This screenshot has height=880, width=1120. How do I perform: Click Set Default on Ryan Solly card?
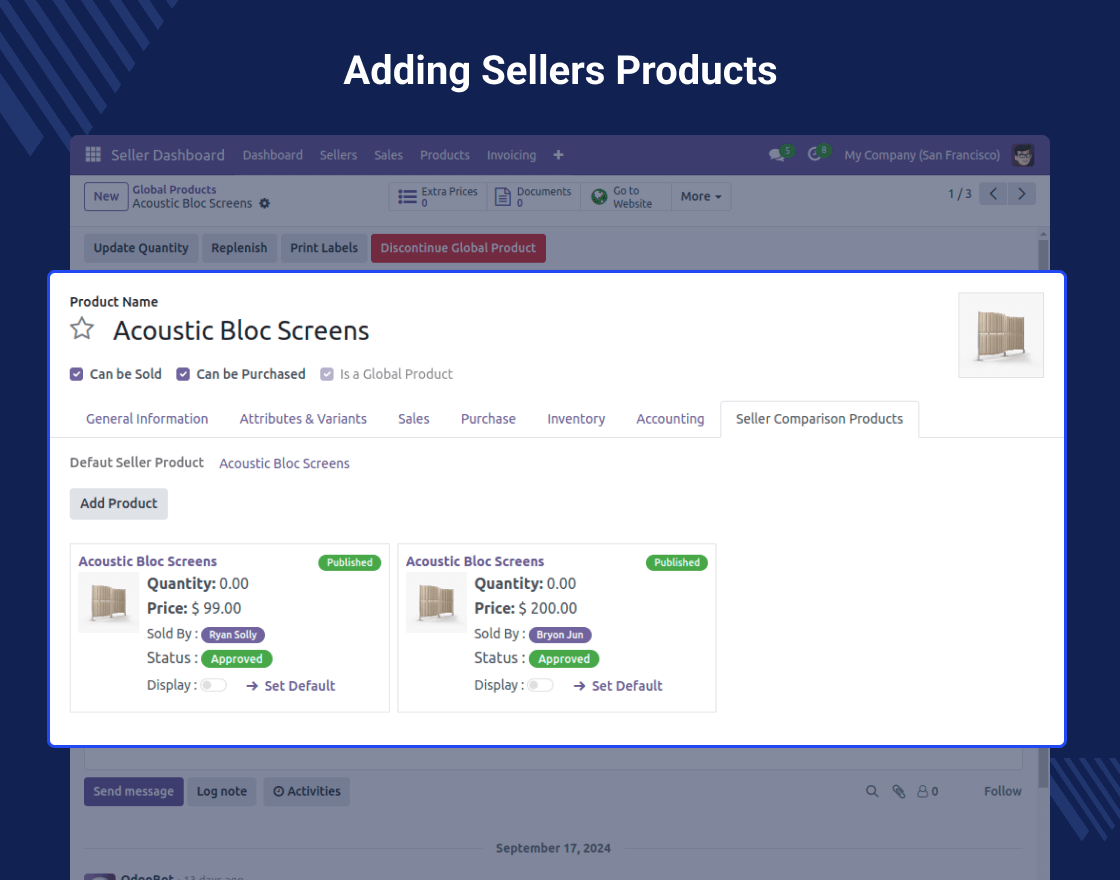(291, 686)
